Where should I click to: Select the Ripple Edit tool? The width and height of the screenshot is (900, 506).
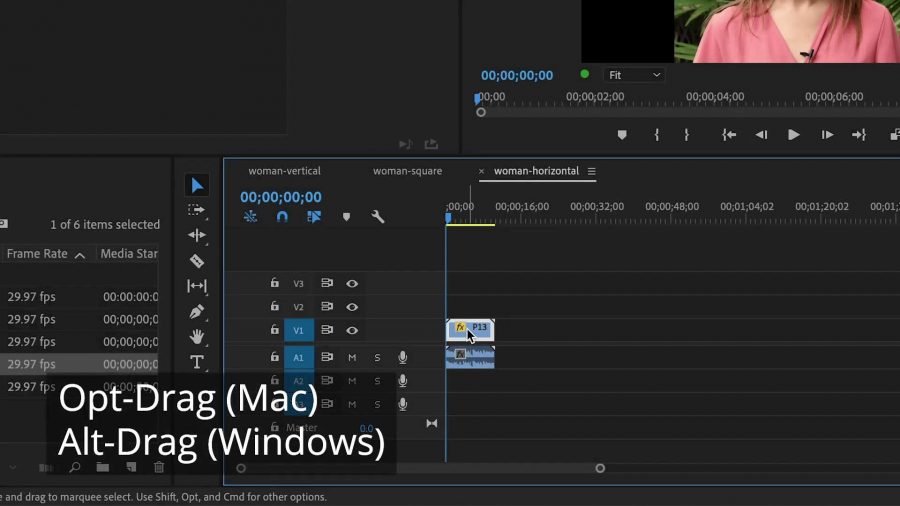click(197, 235)
